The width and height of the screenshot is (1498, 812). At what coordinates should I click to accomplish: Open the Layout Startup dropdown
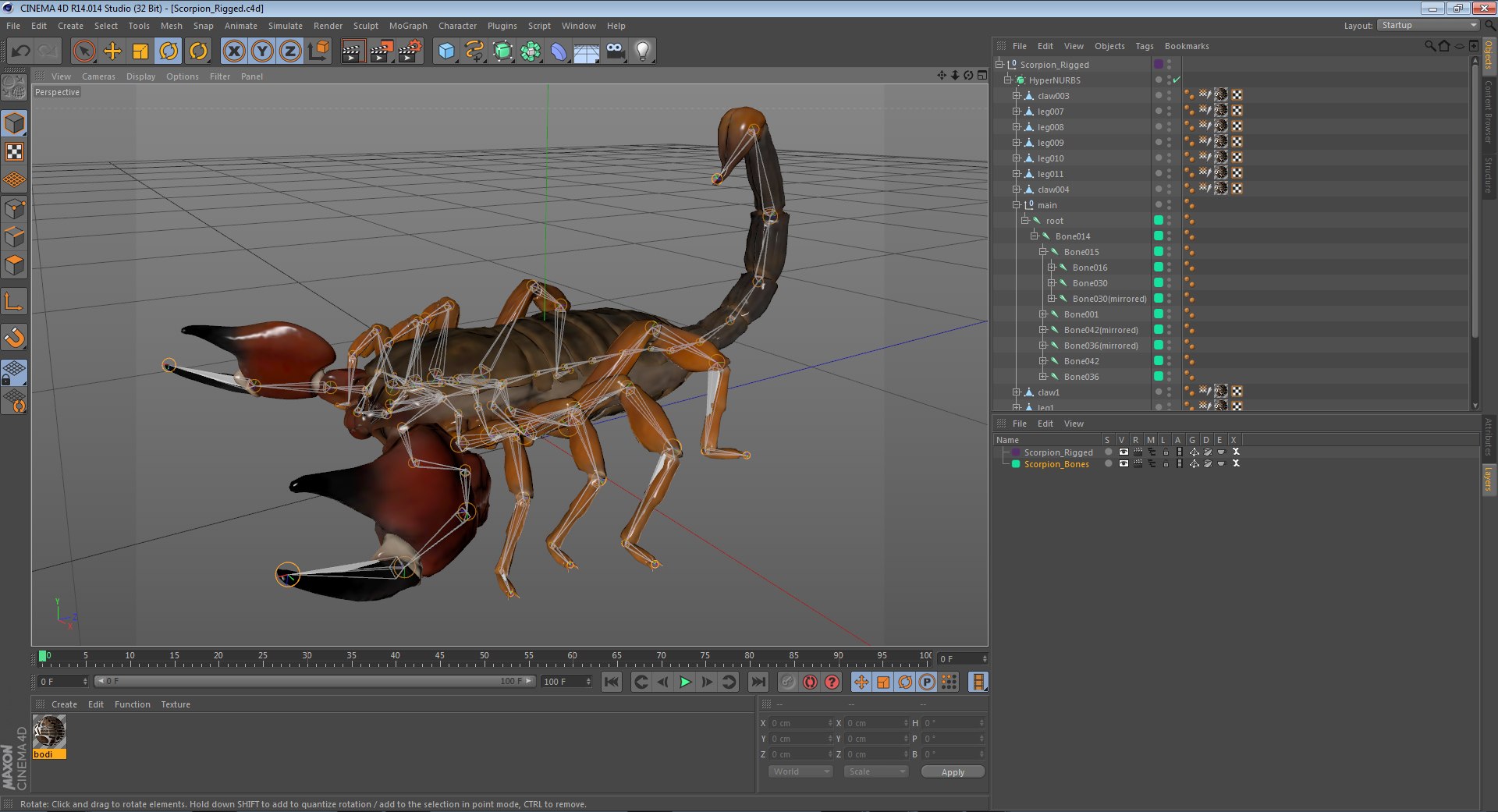click(1429, 26)
